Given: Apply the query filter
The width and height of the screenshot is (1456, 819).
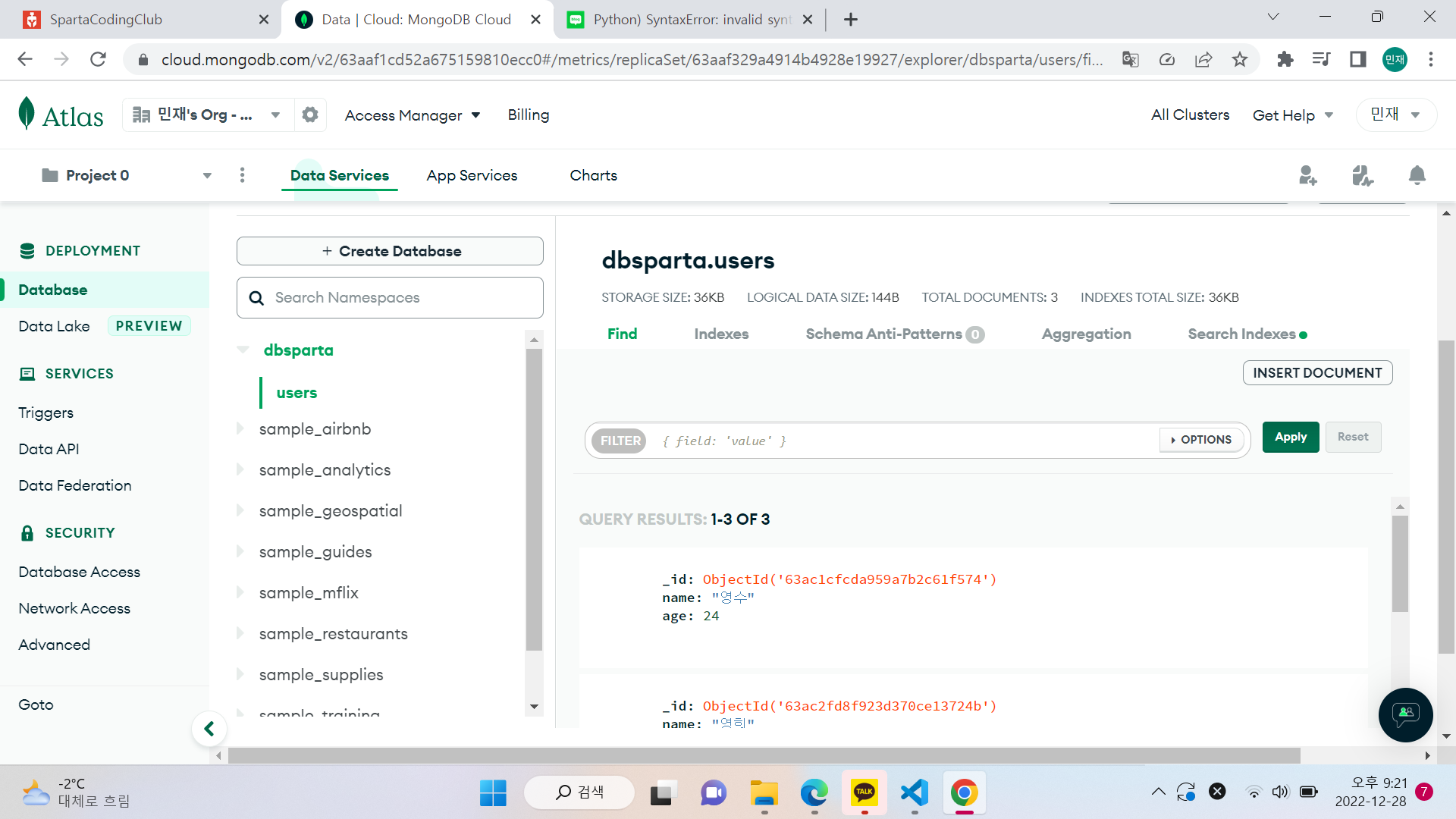Looking at the screenshot, I should 1291,437.
